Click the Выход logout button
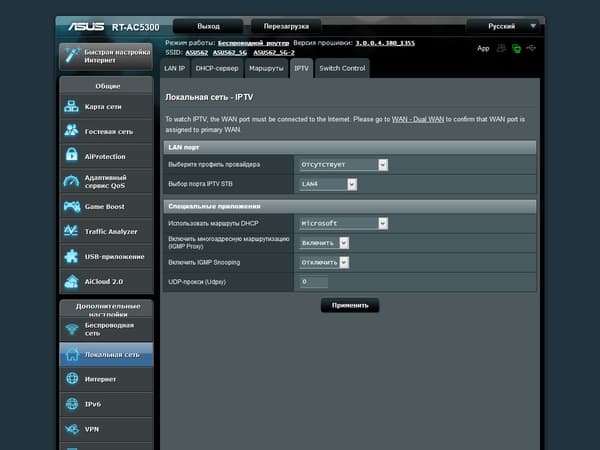 208,26
